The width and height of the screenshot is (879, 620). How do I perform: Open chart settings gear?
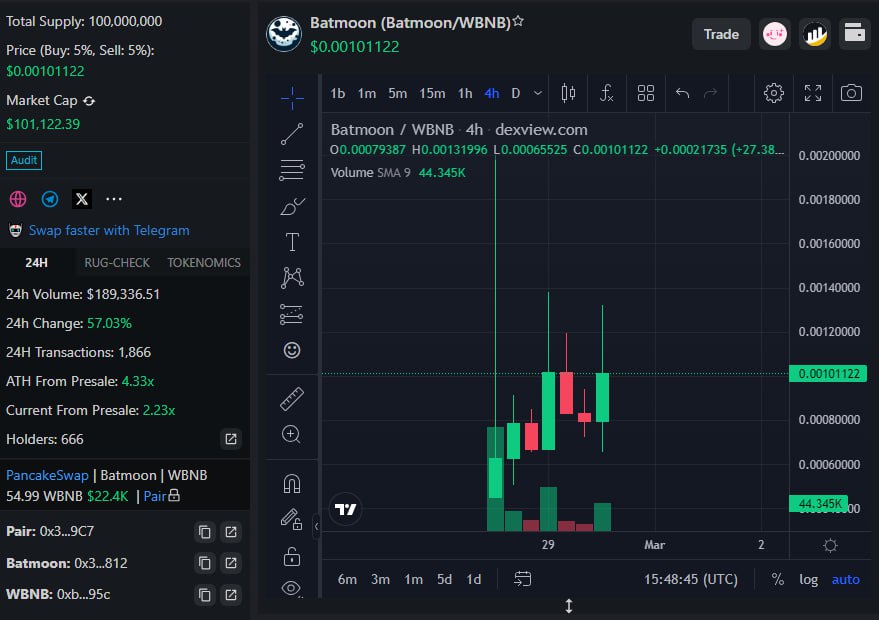(x=774, y=93)
